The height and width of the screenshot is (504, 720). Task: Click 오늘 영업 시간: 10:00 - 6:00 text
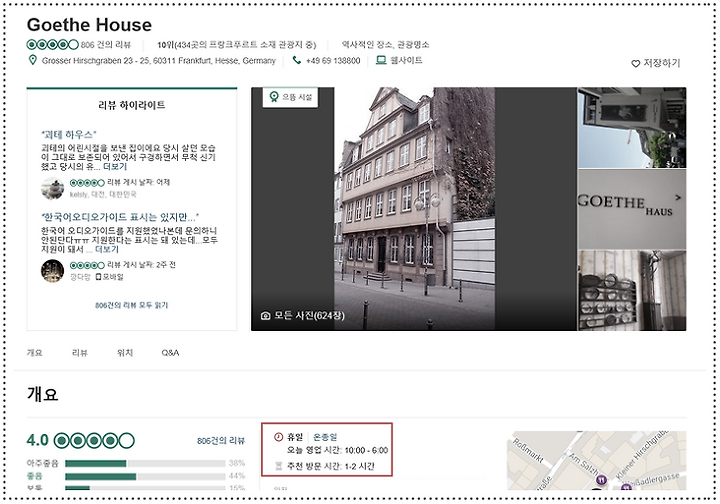(338, 450)
